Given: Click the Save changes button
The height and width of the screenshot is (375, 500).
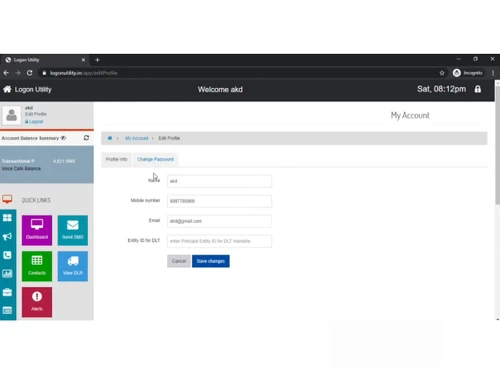Looking at the screenshot, I should [211, 261].
